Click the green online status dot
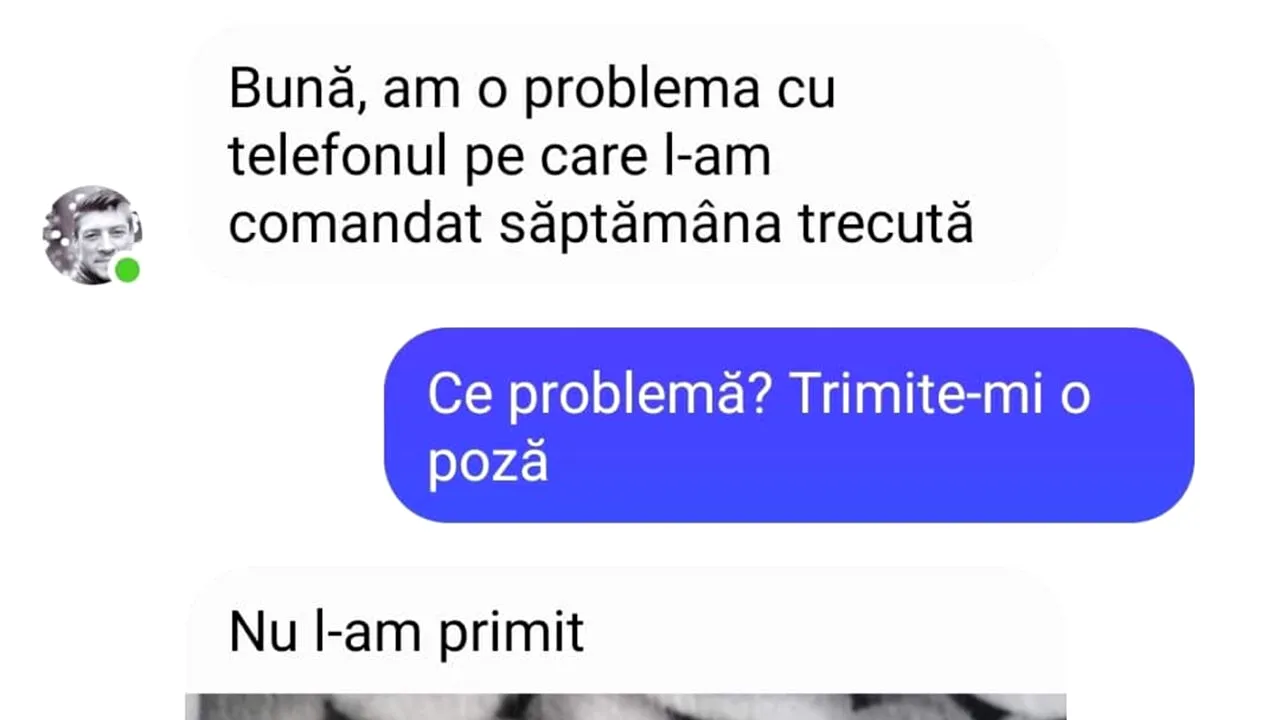The height and width of the screenshot is (720, 1280). [x=127, y=270]
